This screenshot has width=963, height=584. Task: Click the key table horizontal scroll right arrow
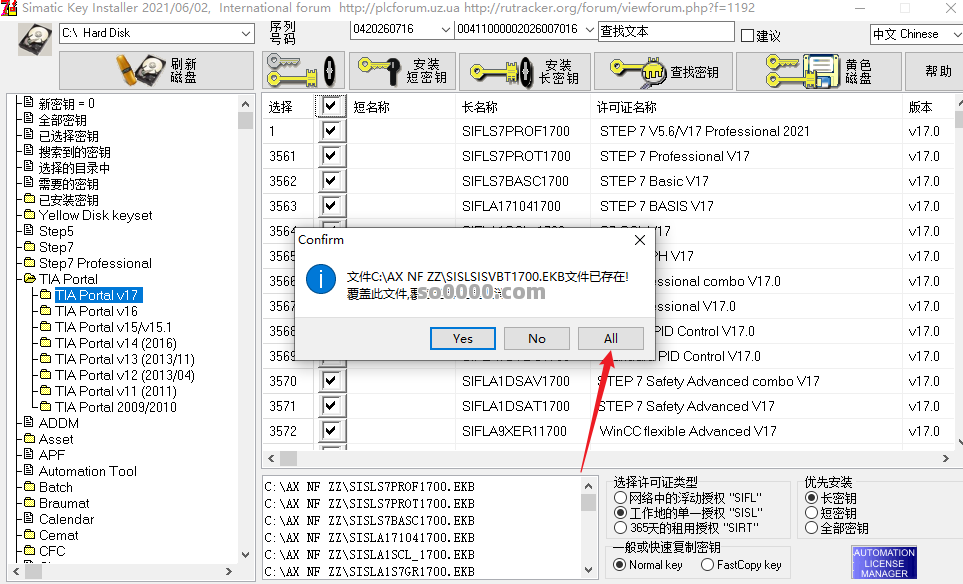click(x=945, y=458)
